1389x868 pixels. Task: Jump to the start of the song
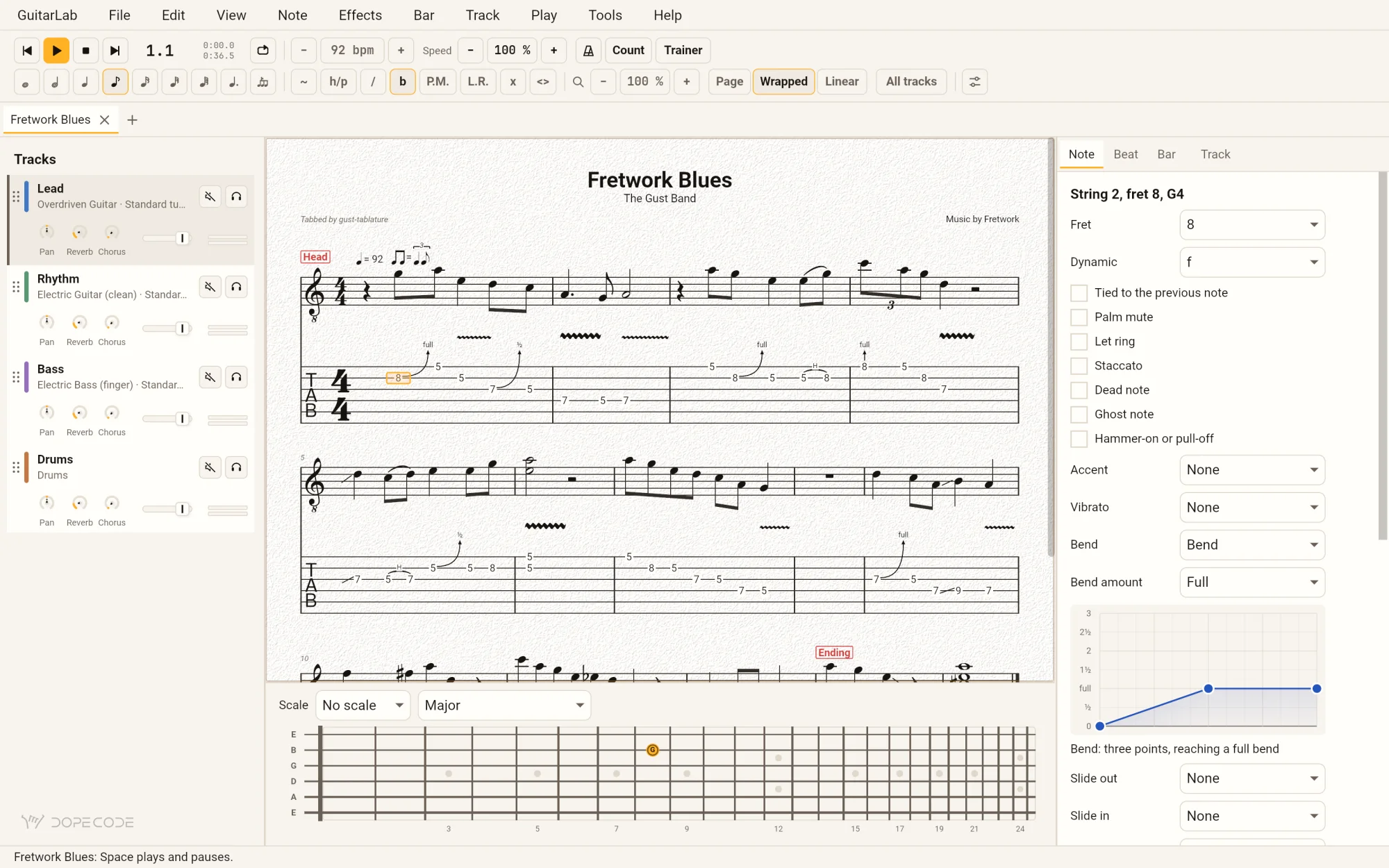tap(27, 50)
